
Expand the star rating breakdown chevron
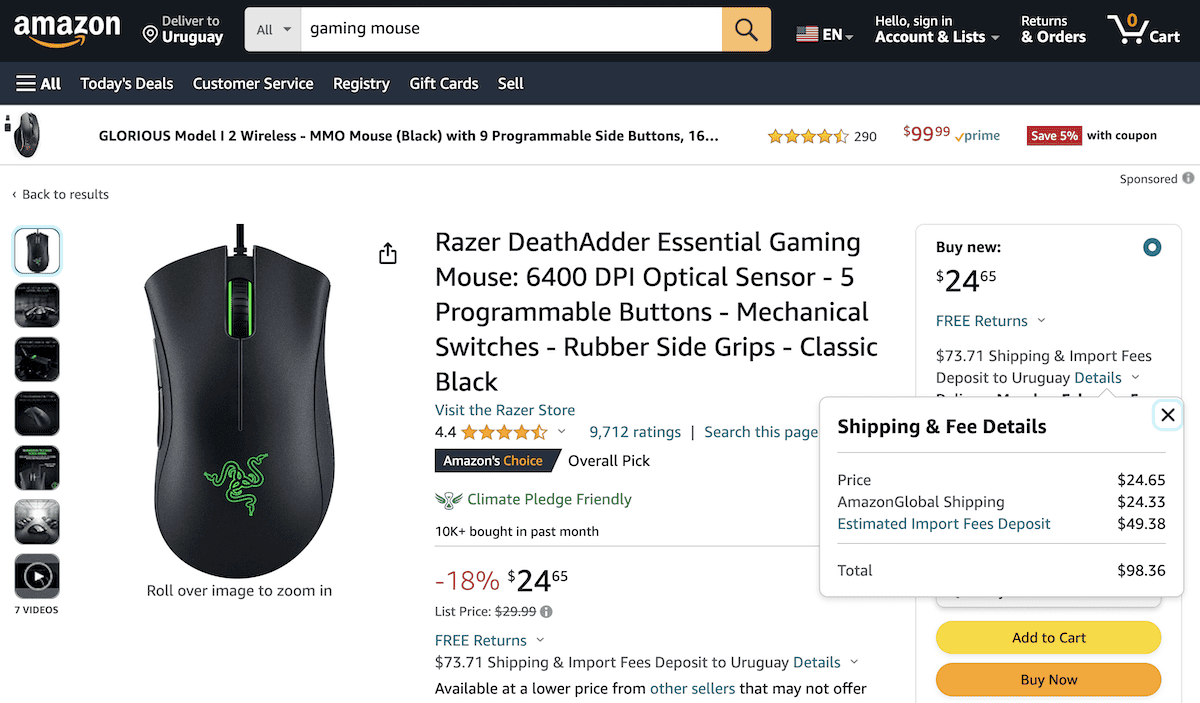point(561,432)
